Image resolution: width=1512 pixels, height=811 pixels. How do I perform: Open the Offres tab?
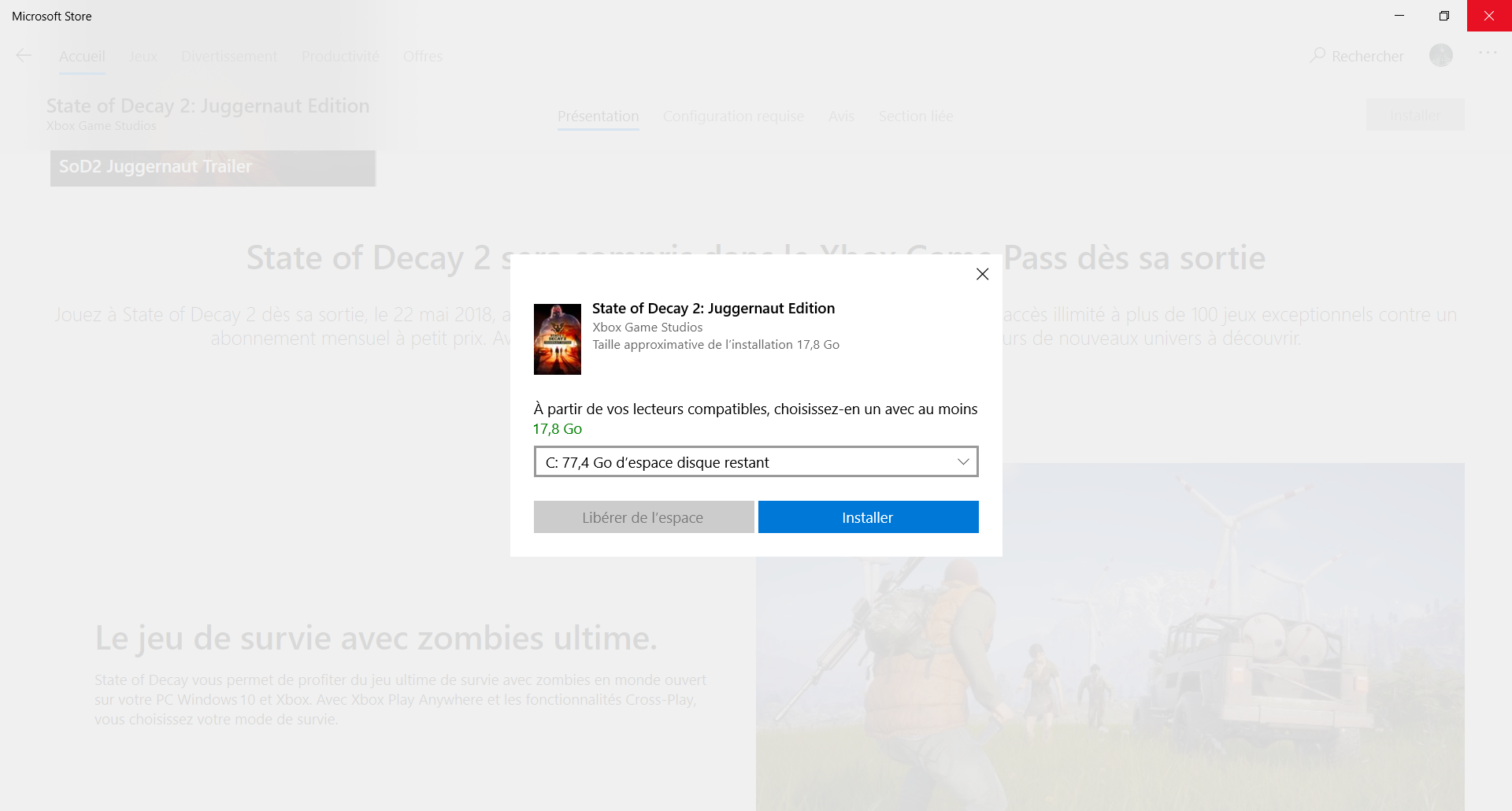click(423, 57)
